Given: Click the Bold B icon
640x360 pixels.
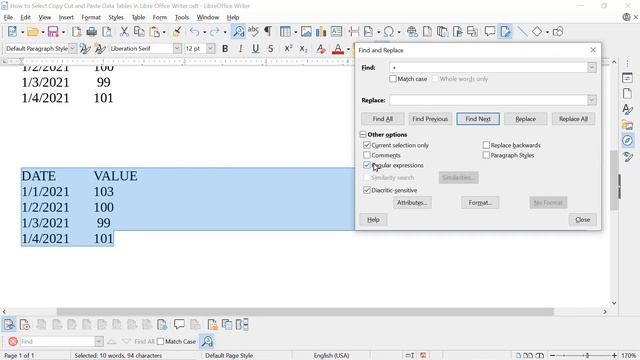Looking at the screenshot, I should [x=225, y=49].
